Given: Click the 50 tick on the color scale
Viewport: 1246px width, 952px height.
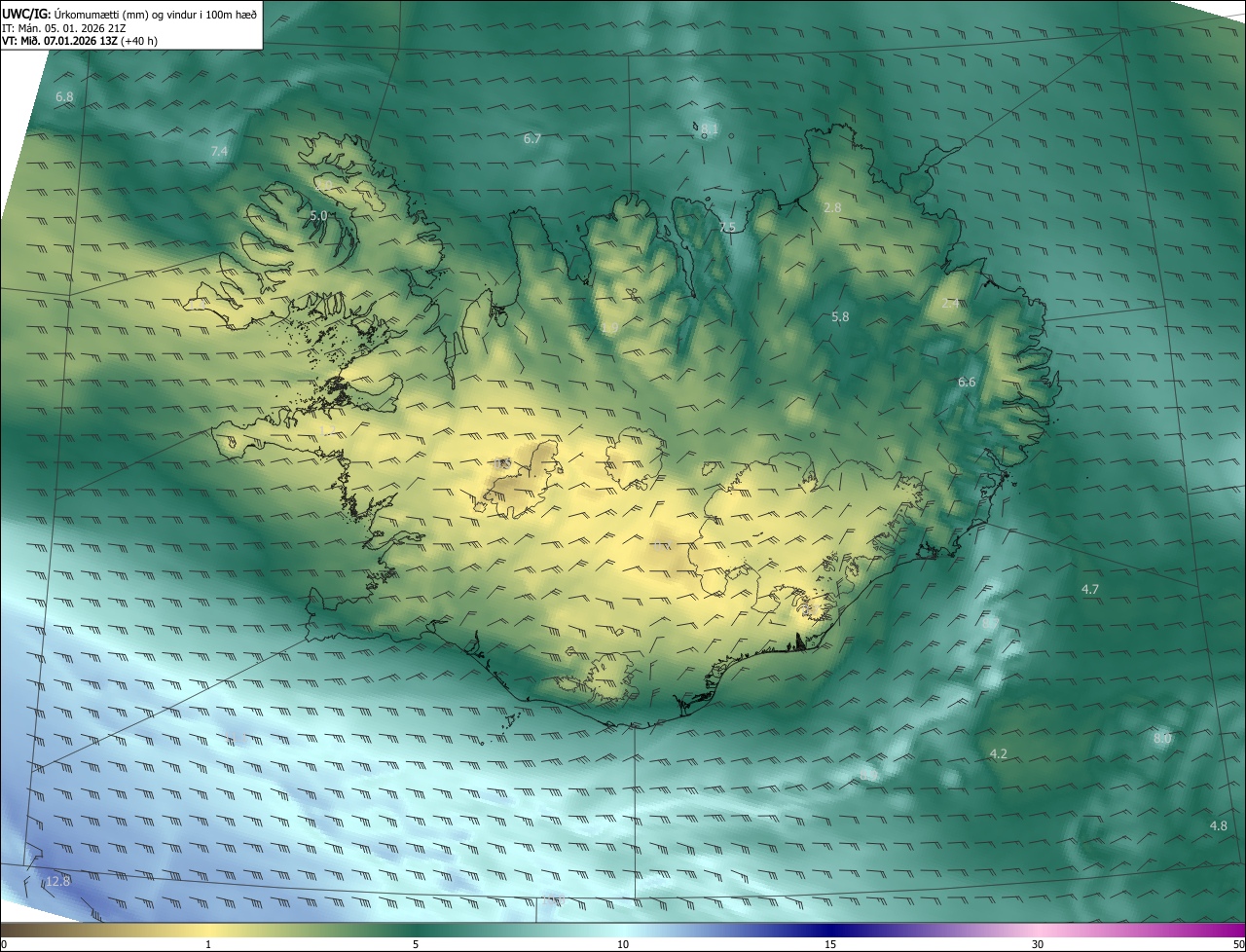Looking at the screenshot, I should [1238, 944].
